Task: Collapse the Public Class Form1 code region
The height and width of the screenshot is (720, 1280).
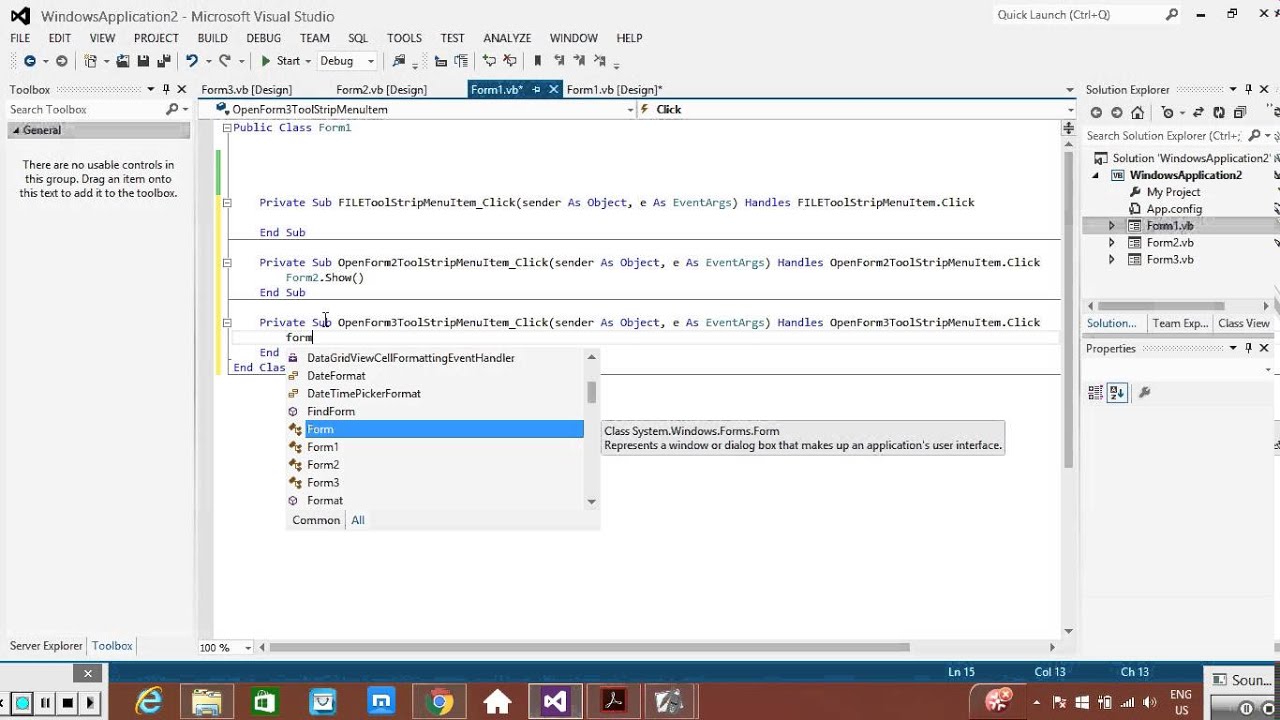Action: pos(227,128)
